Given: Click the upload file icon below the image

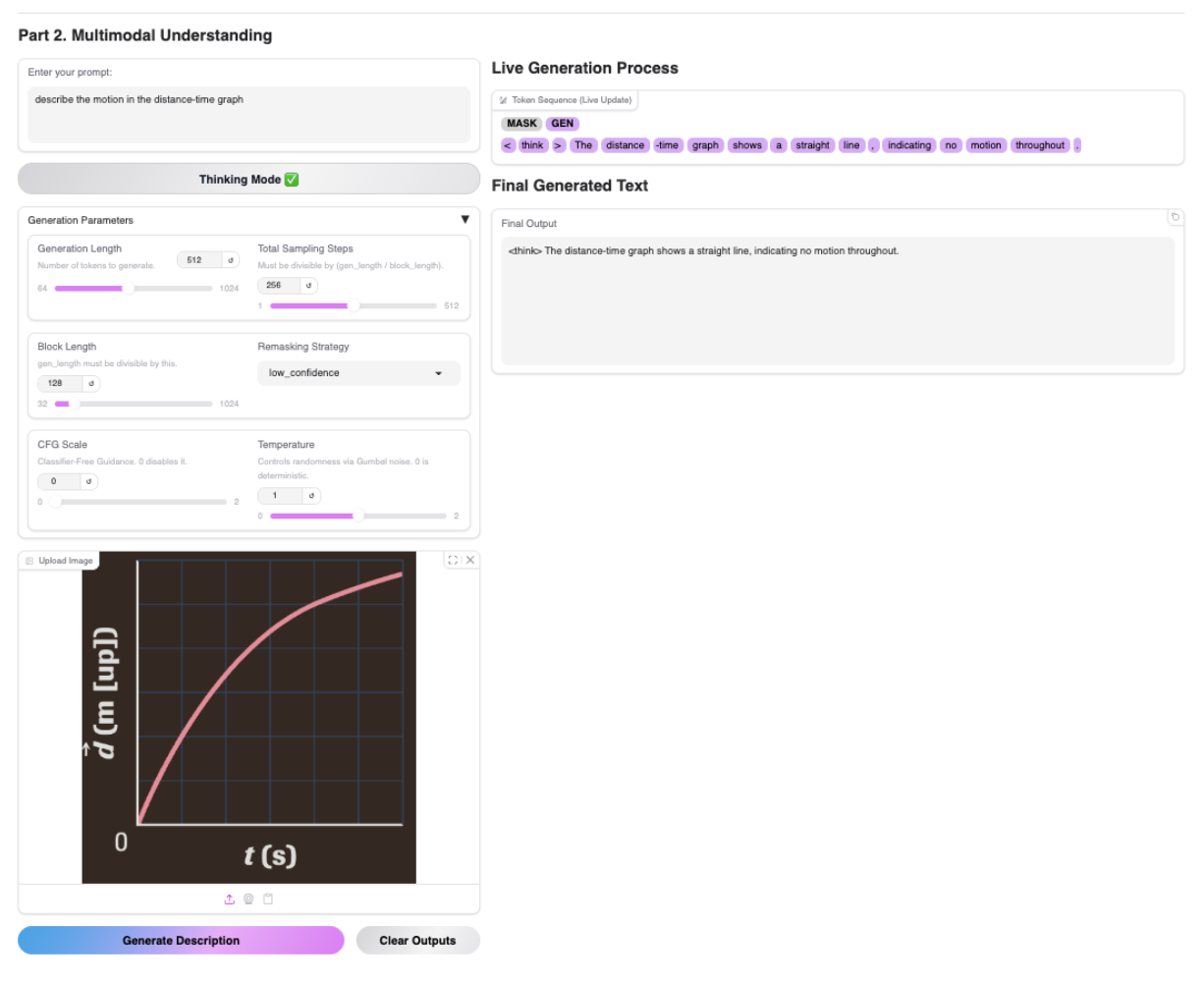Looking at the screenshot, I should [230, 899].
